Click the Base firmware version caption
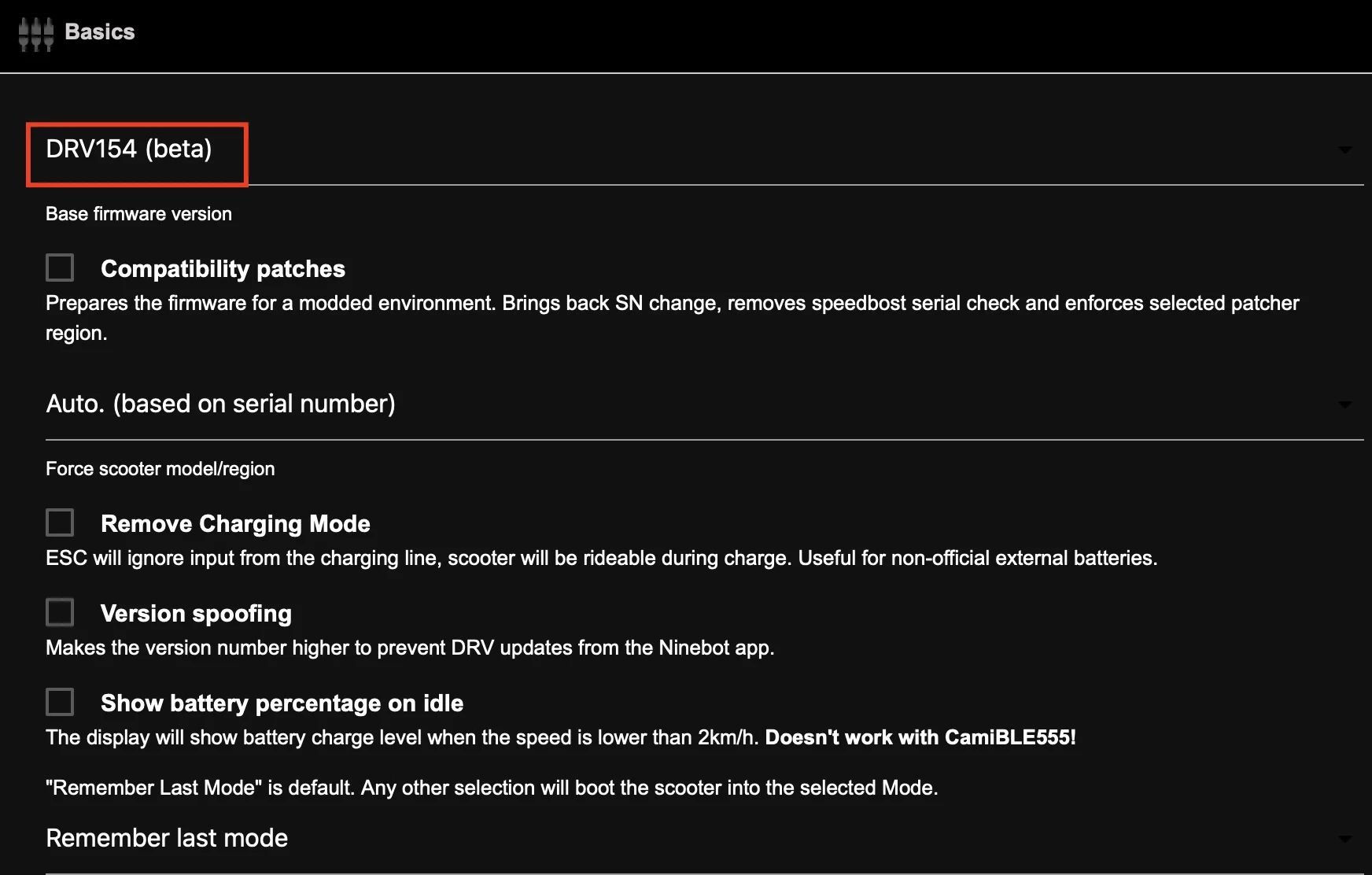This screenshot has width=1372, height=875. click(138, 213)
